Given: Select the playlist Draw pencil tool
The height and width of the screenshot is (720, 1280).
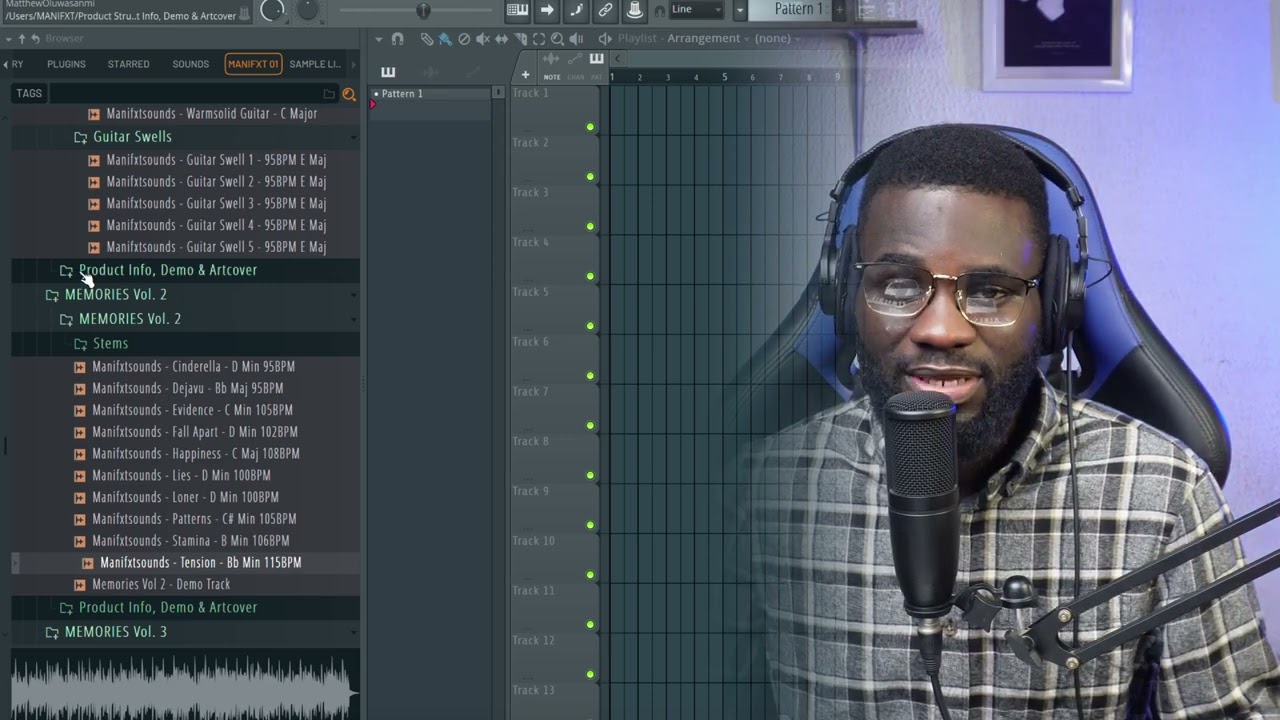Looking at the screenshot, I should (x=427, y=39).
